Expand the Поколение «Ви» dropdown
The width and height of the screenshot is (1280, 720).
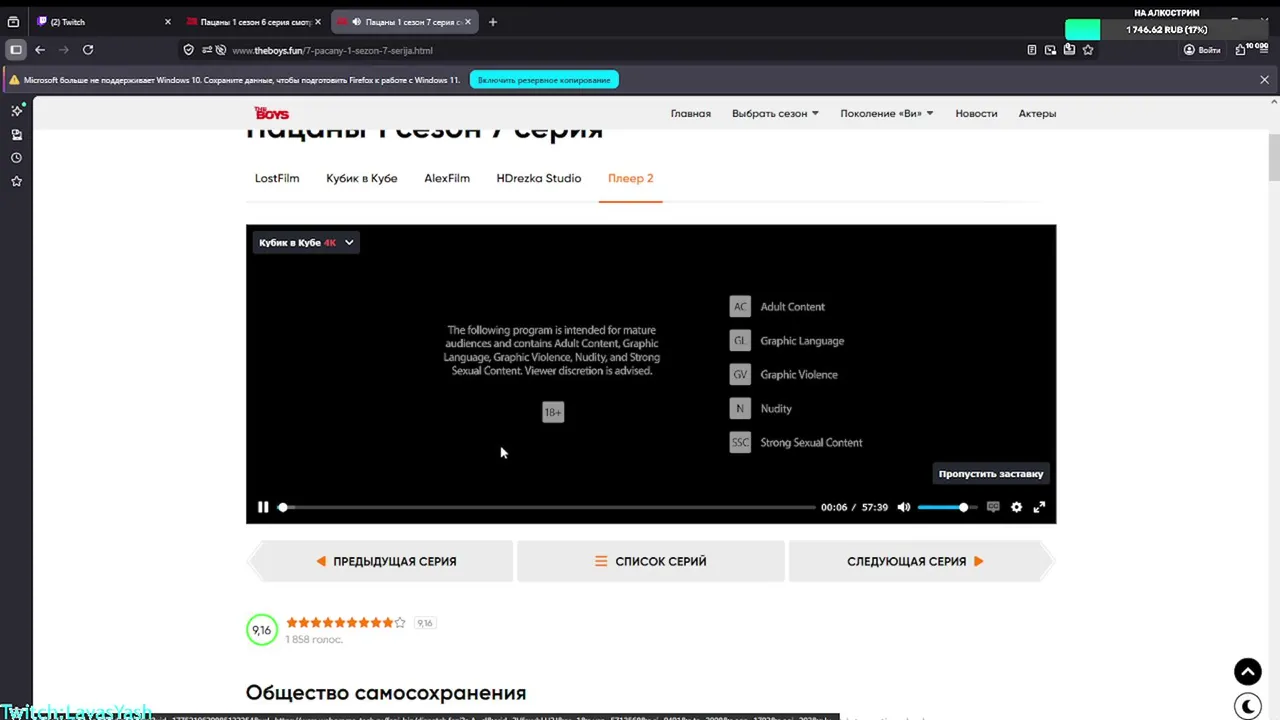pyautogui.click(x=887, y=113)
